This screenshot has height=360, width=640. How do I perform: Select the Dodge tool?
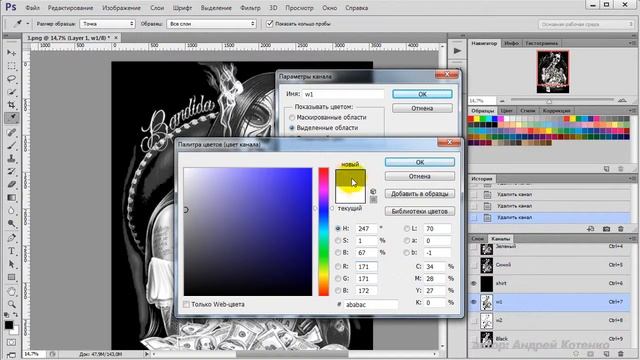11,224
